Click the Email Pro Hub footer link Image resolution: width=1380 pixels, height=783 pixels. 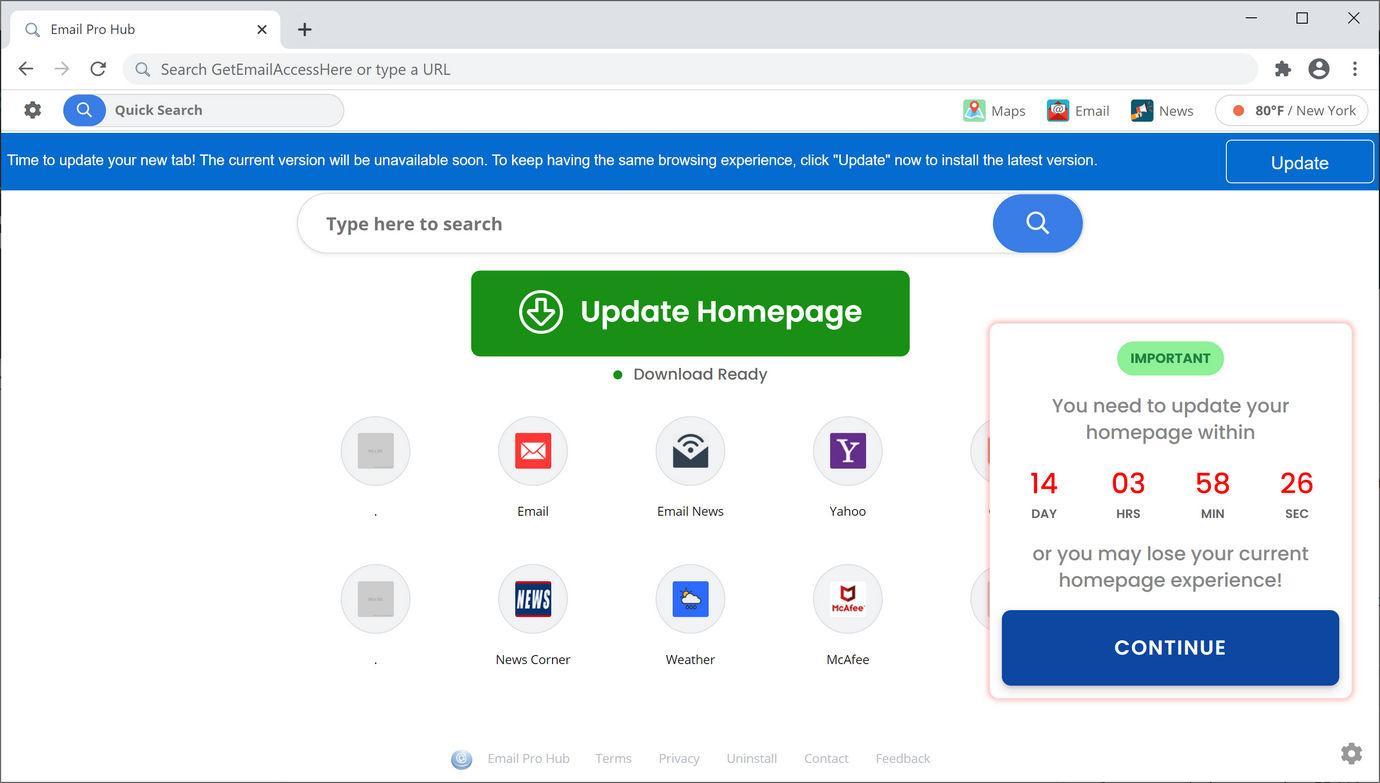[528, 758]
